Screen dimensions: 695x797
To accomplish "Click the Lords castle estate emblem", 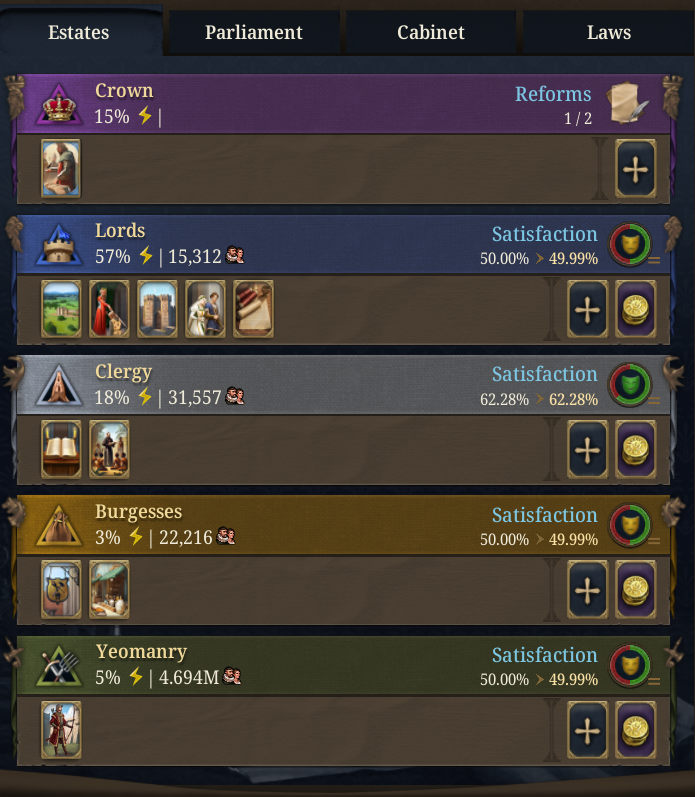I will tap(59, 245).
